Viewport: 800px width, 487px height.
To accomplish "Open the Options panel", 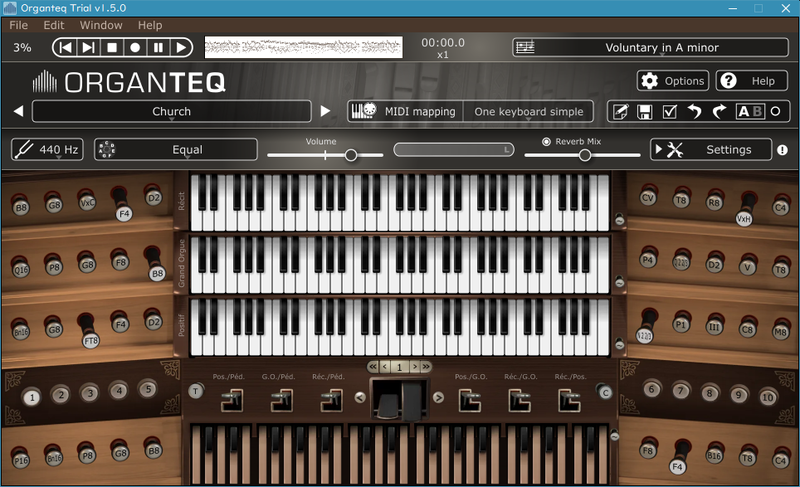I will click(x=672, y=81).
